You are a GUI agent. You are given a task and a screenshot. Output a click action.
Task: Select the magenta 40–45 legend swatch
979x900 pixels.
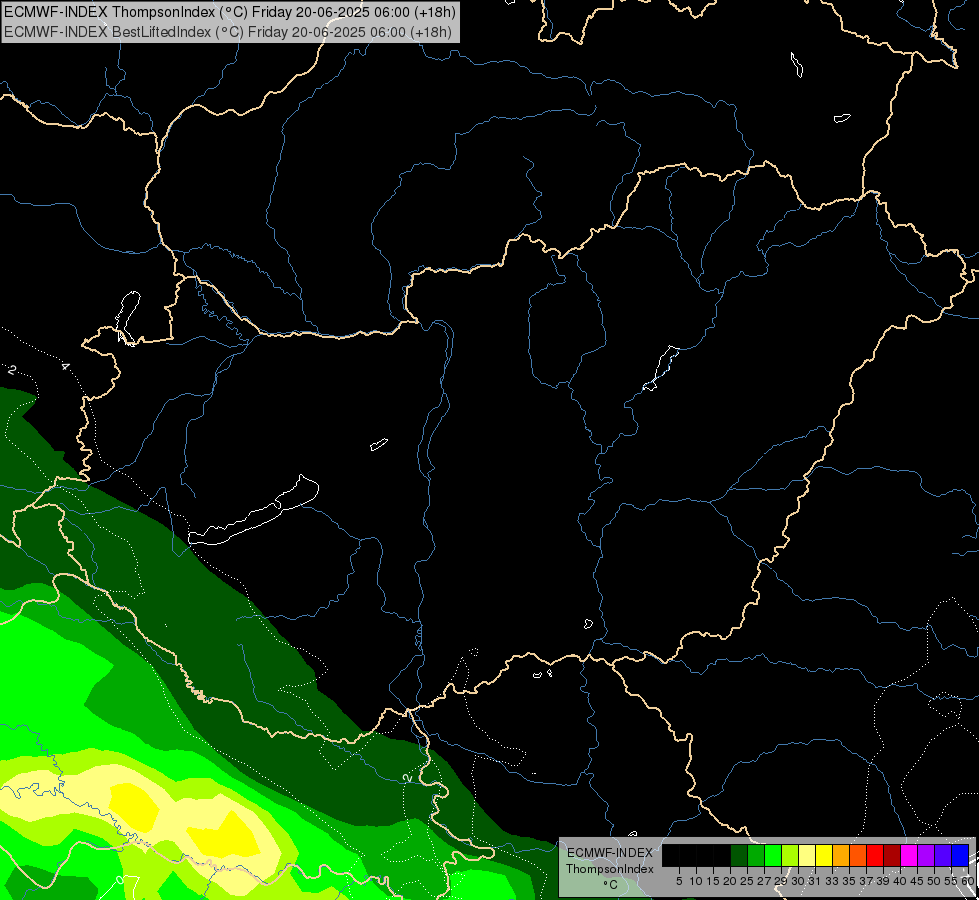[x=909, y=855]
